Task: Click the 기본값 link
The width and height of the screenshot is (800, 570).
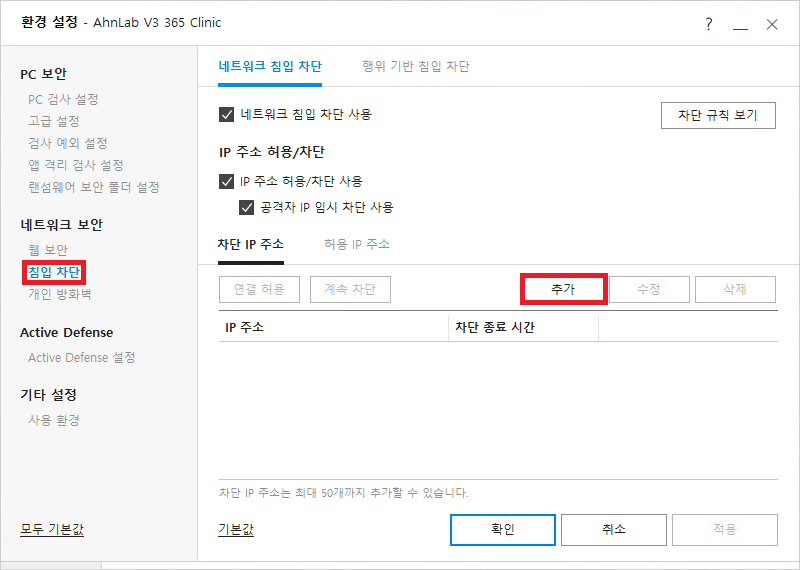Action: 236,529
